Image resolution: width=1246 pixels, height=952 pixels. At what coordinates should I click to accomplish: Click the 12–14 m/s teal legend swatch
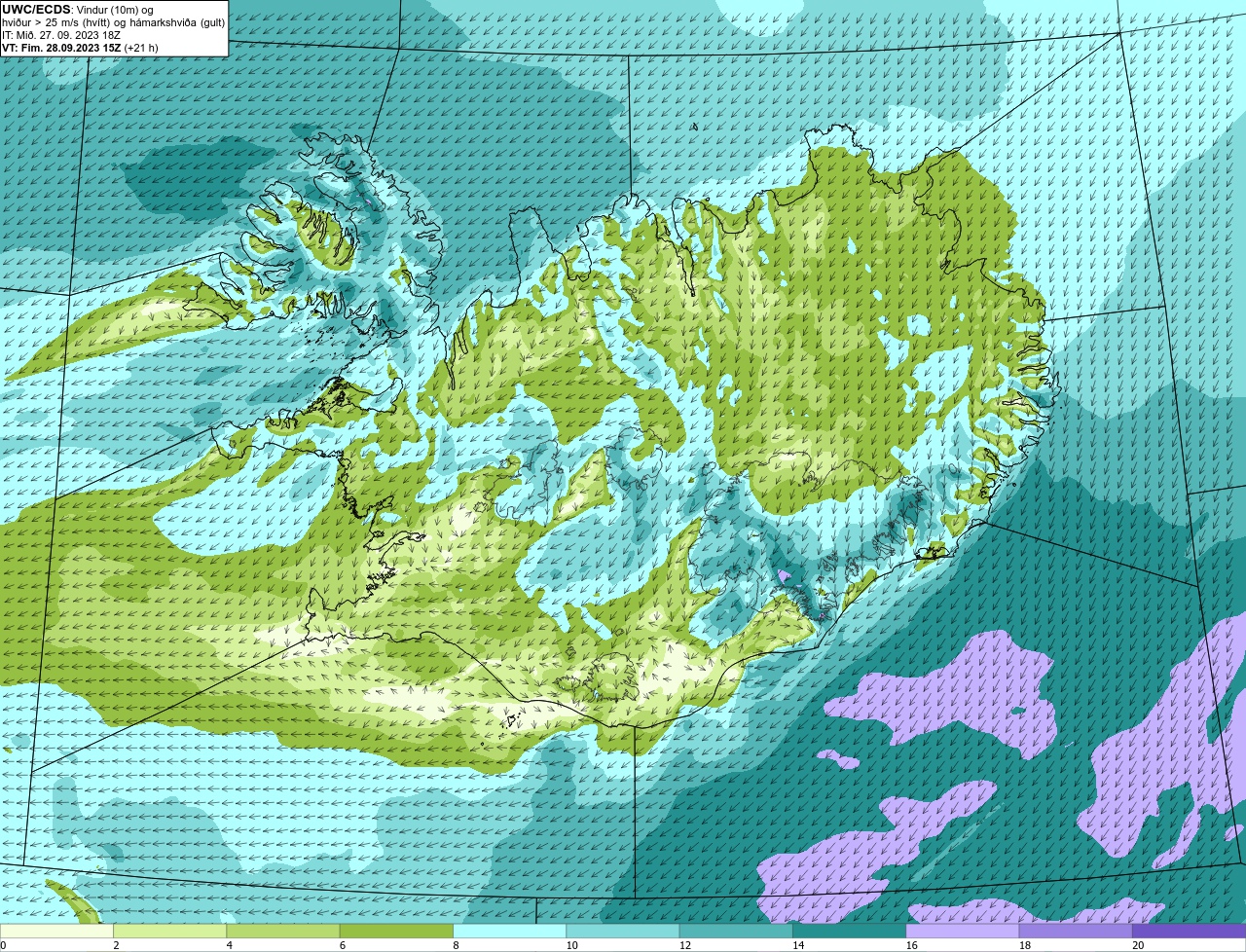pyautogui.click(x=736, y=931)
